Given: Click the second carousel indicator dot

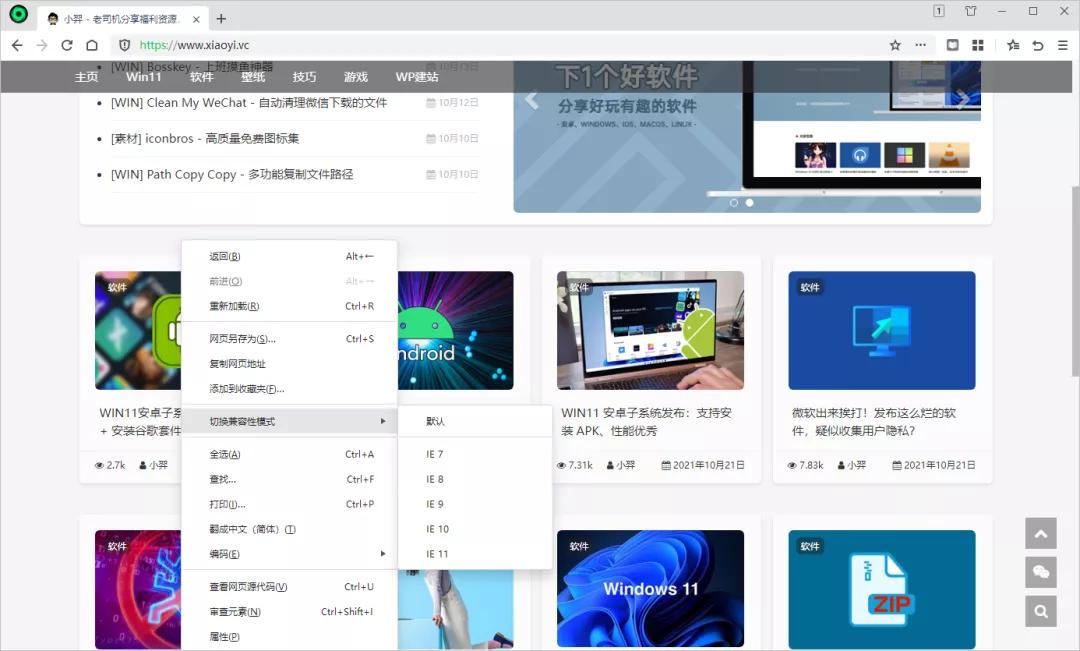Looking at the screenshot, I should pyautogui.click(x=749, y=202).
